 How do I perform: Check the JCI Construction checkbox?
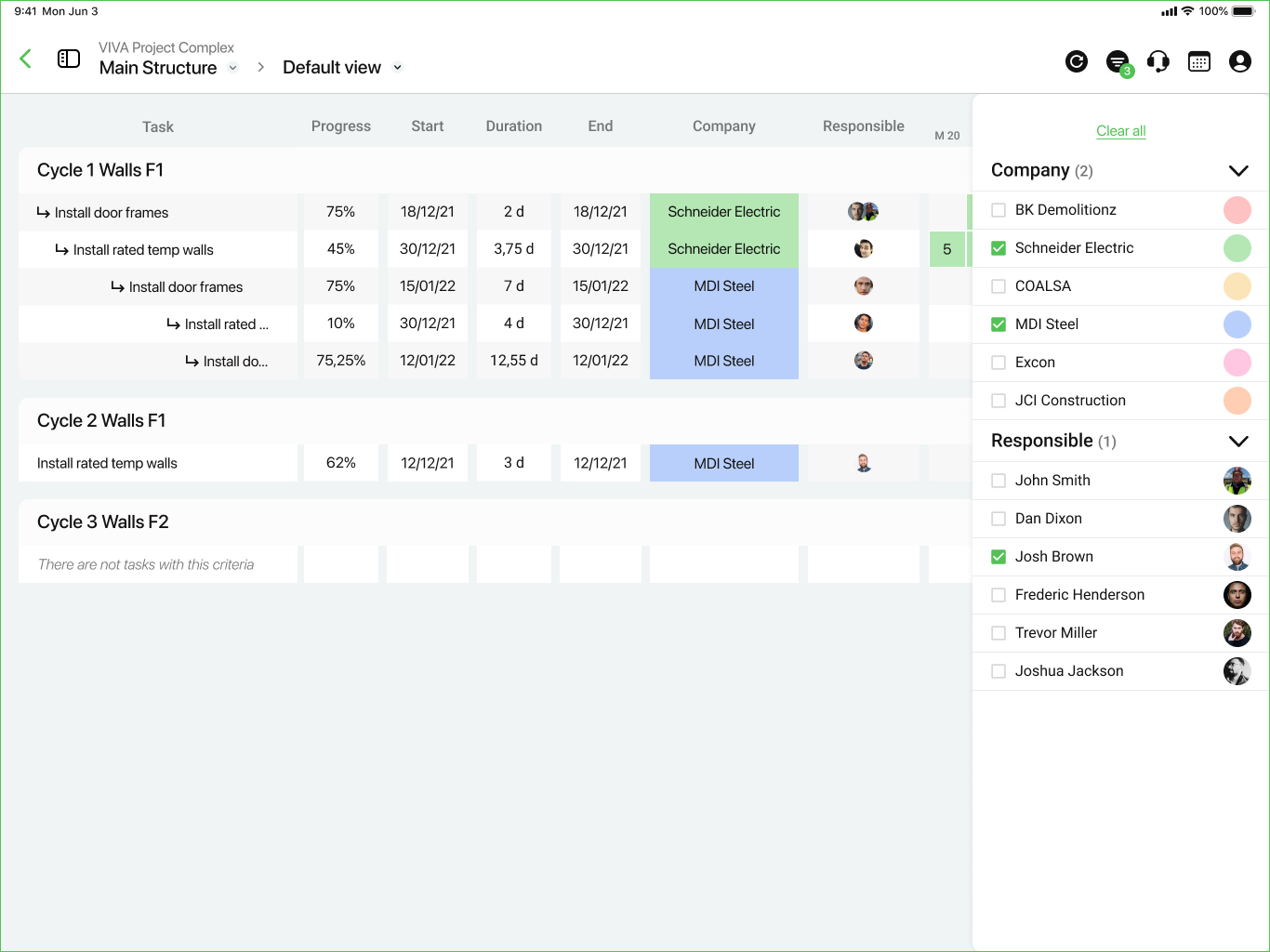click(999, 401)
